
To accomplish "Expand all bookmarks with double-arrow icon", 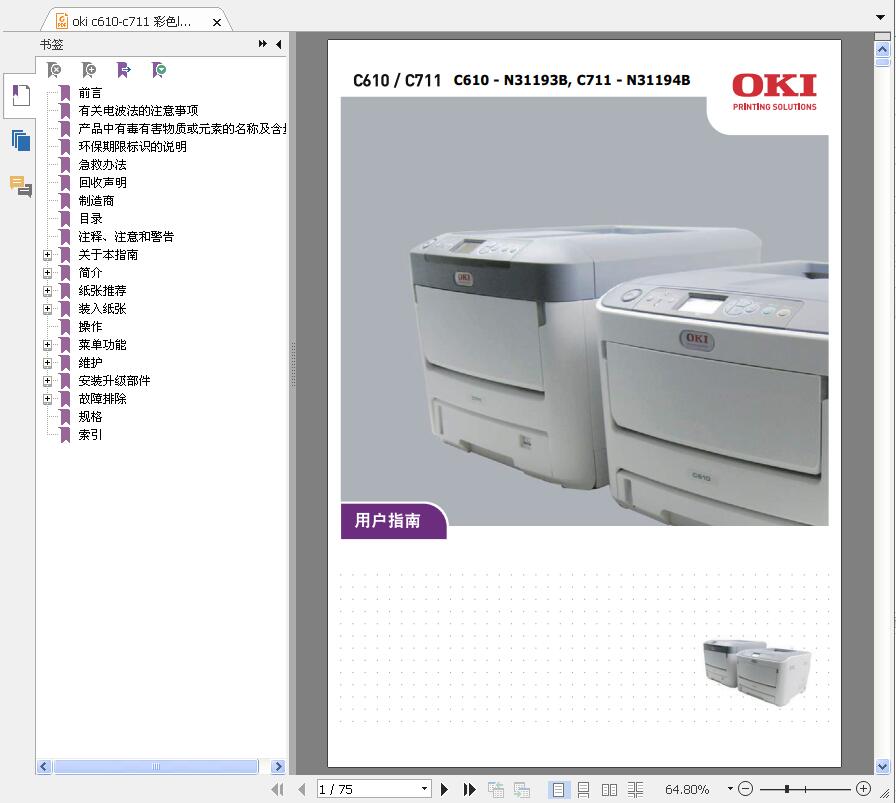I will tap(262, 44).
